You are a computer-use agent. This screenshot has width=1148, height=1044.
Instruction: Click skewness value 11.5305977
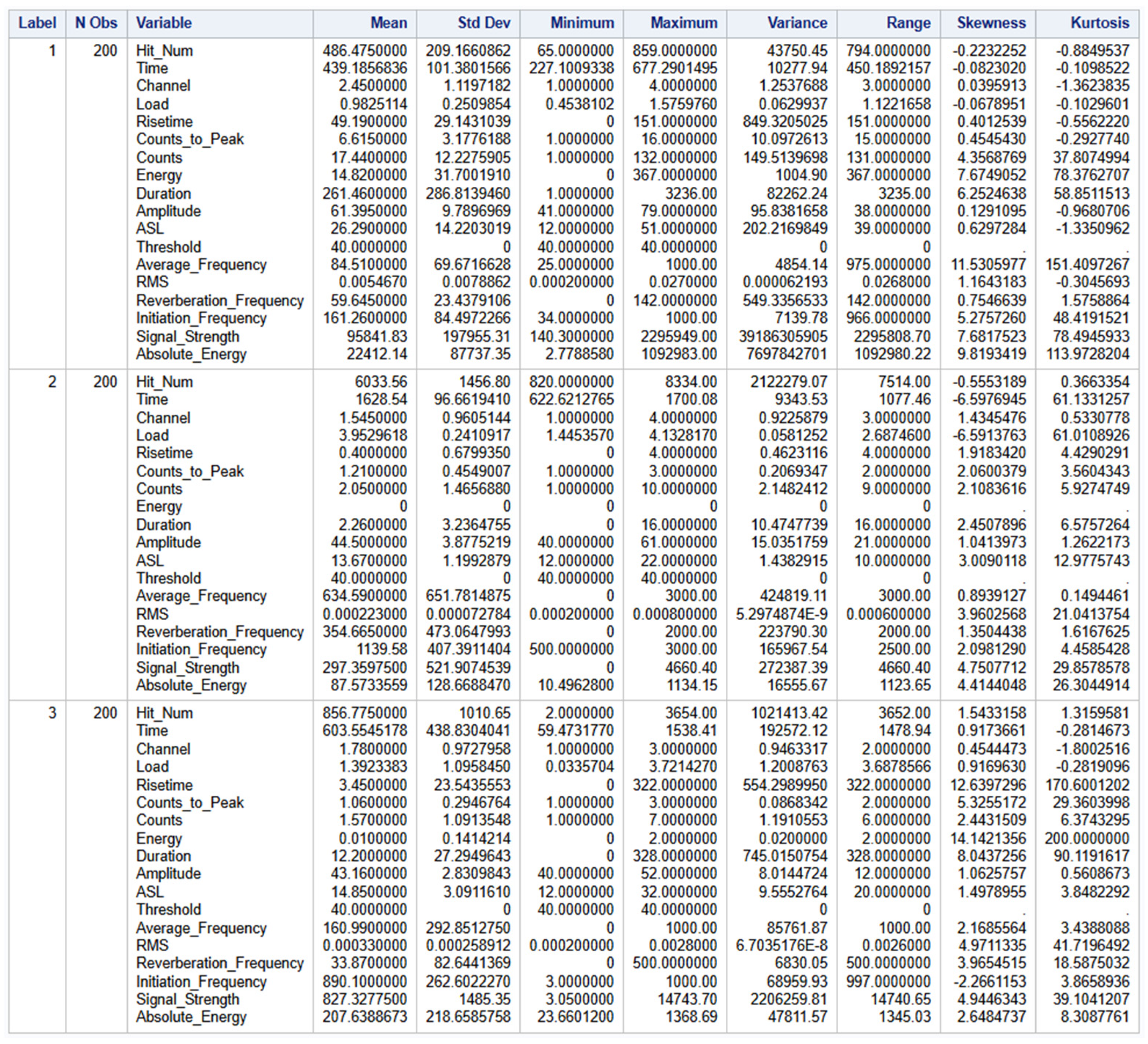tap(989, 265)
